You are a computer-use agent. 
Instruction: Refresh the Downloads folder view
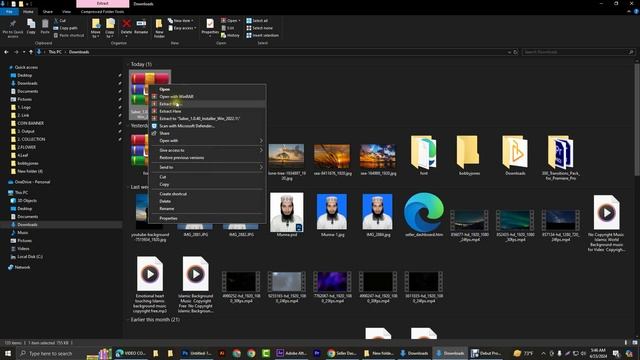click(x=516, y=52)
